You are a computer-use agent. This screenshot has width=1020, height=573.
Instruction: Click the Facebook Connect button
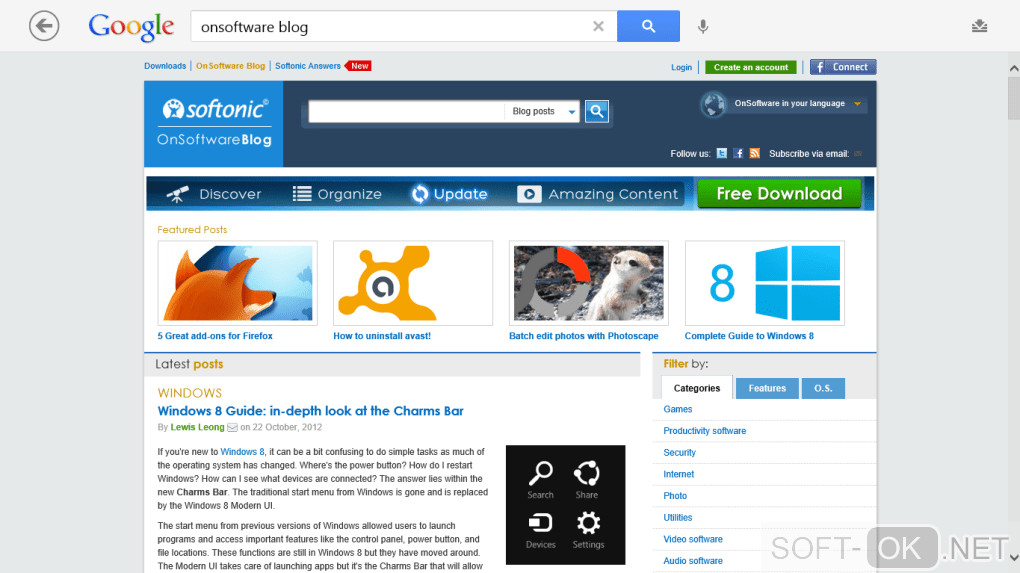pos(842,67)
